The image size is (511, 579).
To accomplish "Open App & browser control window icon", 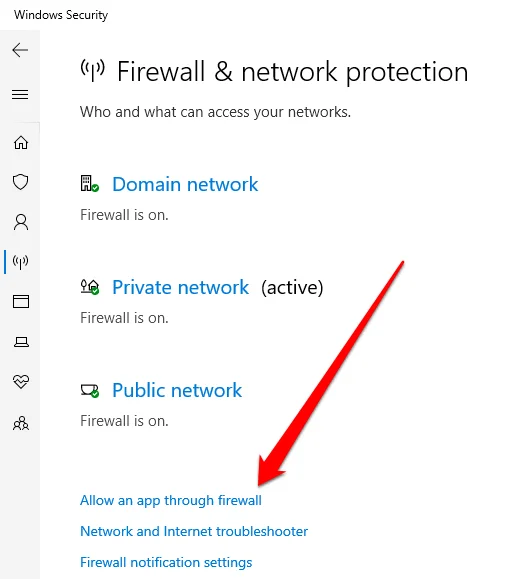I will [x=21, y=301].
